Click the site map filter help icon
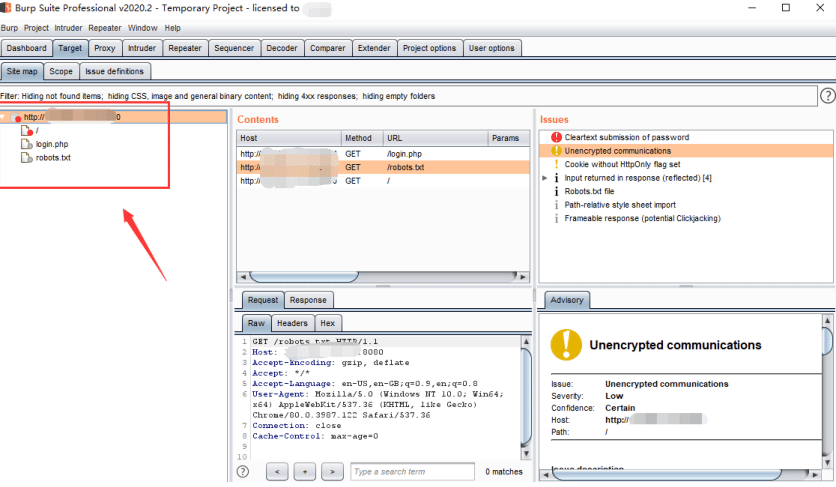The image size is (836, 487). pos(827,96)
